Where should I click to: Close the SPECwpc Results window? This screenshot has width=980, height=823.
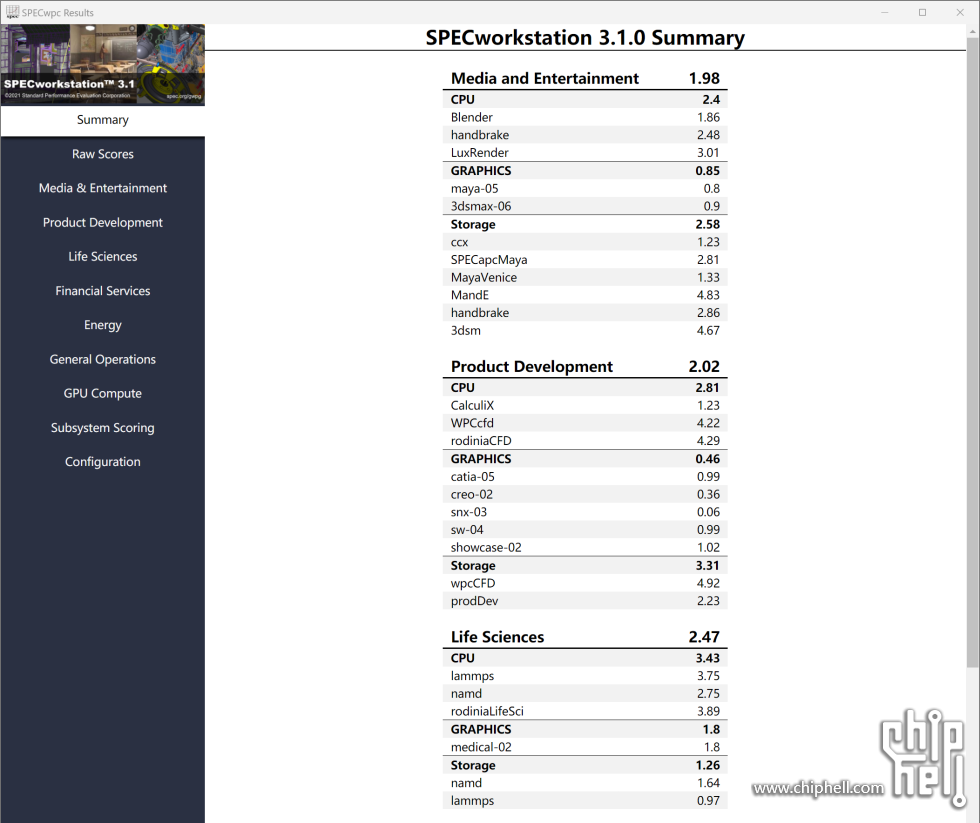(960, 12)
